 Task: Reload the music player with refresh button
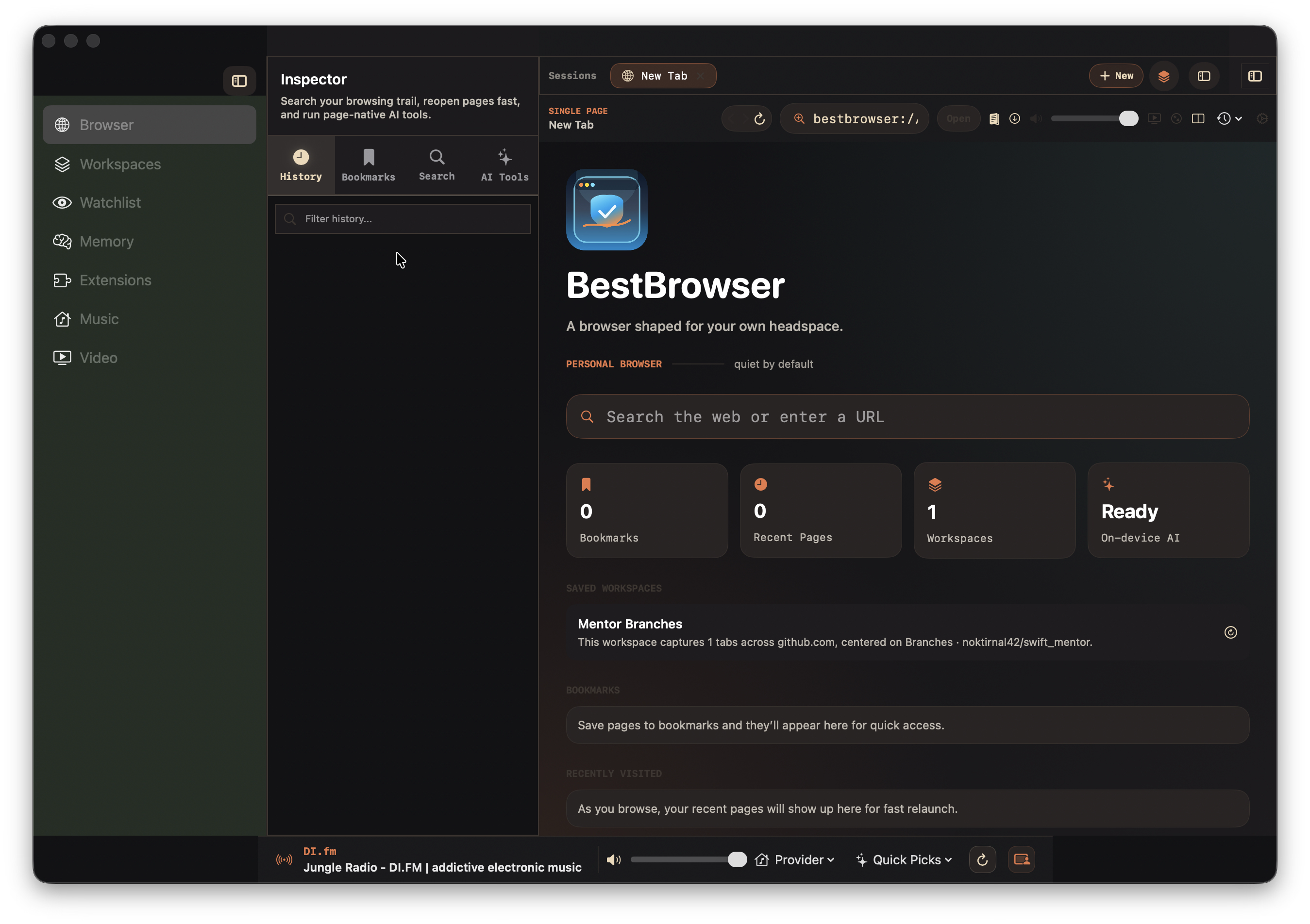pos(983,859)
